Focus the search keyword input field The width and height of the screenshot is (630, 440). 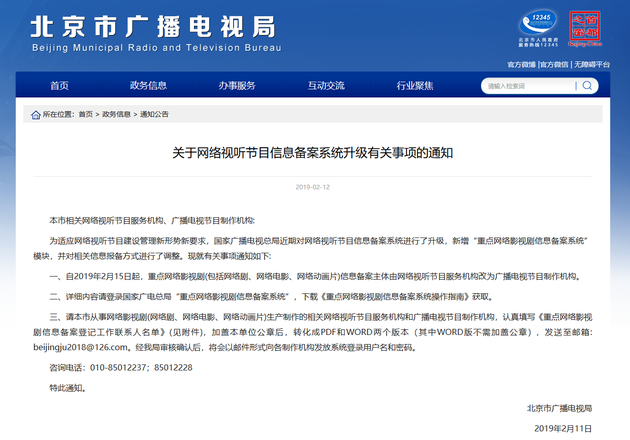tap(528, 86)
